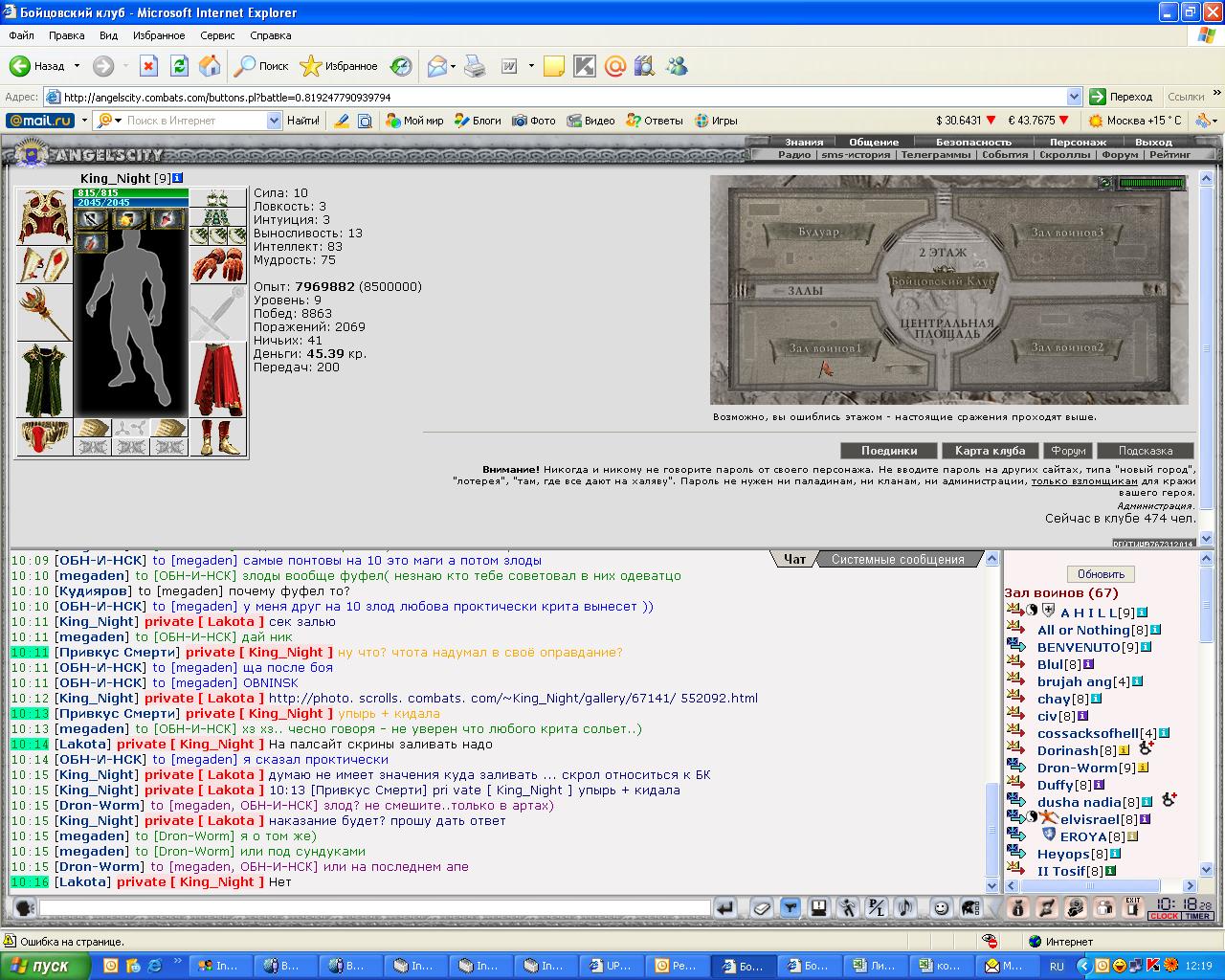Click the Stop loading toolbar icon
Viewport: 1225px width, 980px height.
(148, 66)
